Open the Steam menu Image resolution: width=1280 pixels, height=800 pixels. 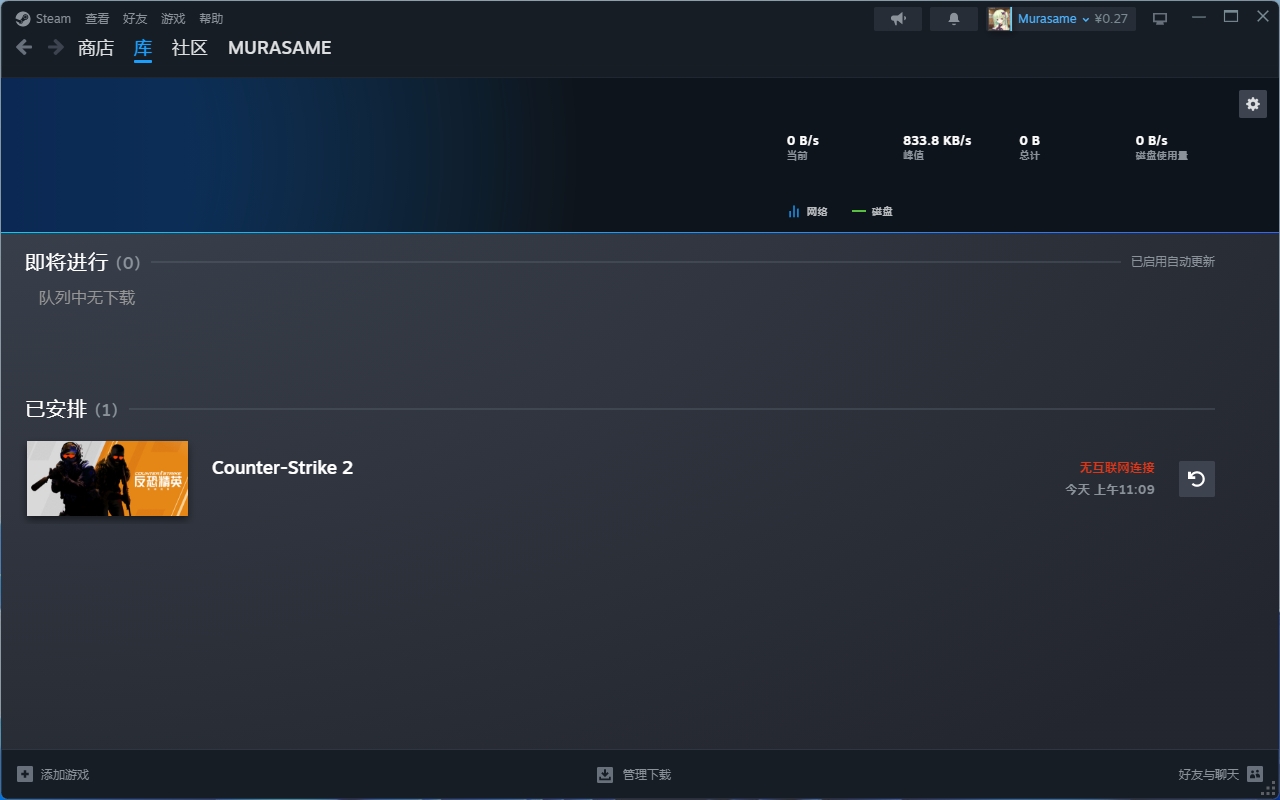53,19
